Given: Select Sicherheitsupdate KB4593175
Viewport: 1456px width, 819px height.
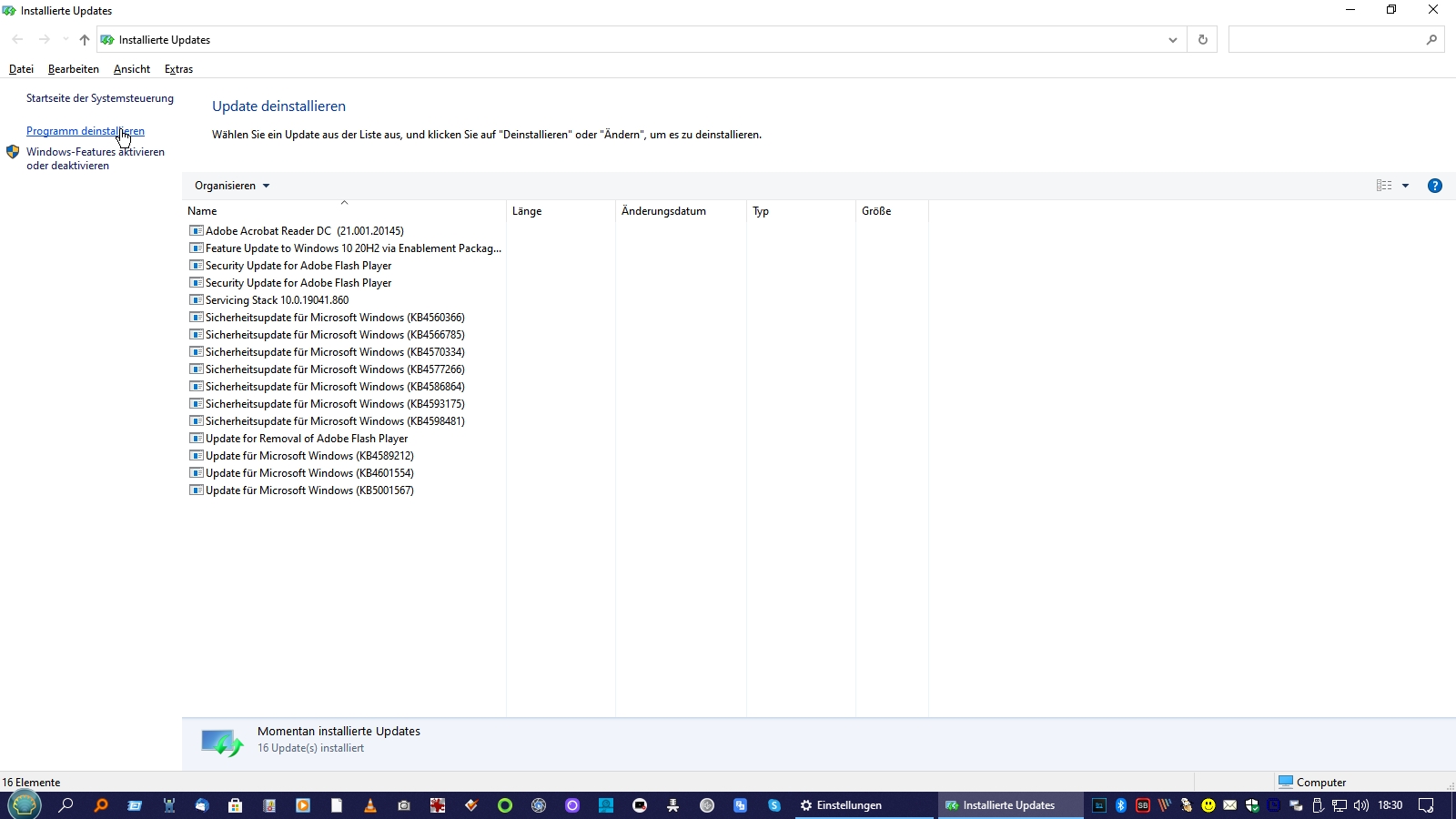Looking at the screenshot, I should click(328, 404).
